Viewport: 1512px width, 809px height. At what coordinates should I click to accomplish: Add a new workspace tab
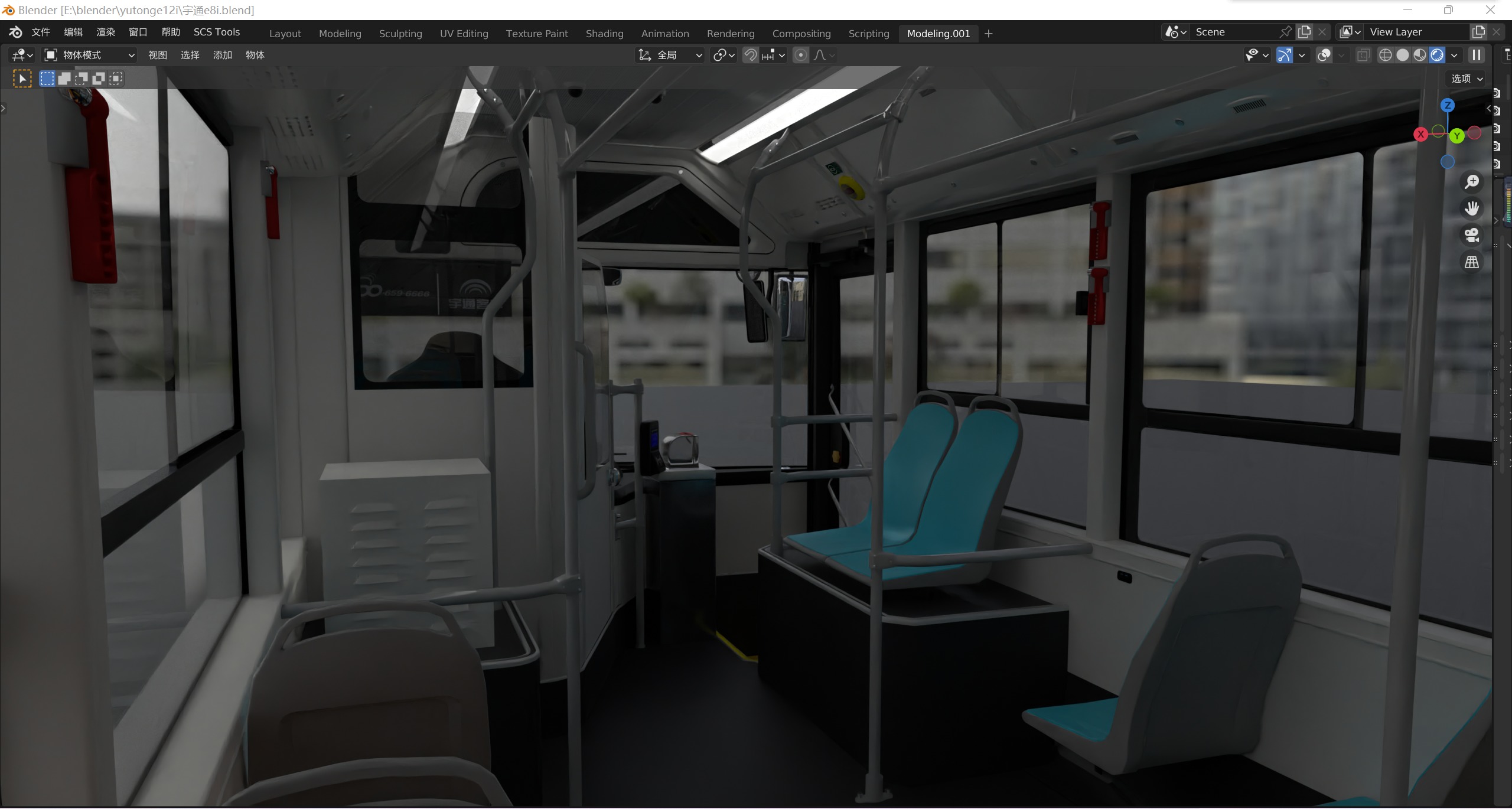click(x=989, y=34)
